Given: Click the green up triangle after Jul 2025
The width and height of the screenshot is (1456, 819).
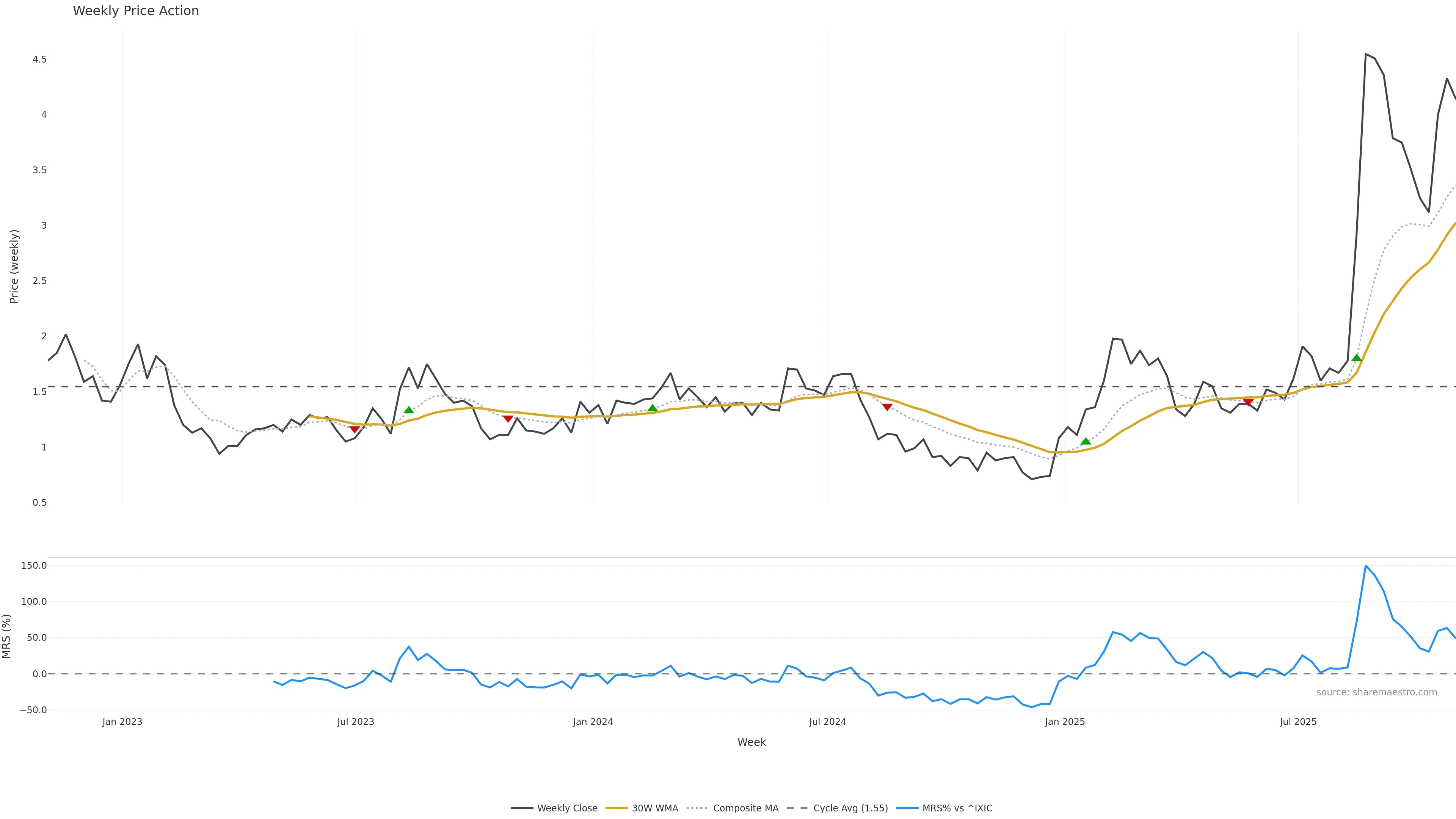Looking at the screenshot, I should pos(1357,357).
